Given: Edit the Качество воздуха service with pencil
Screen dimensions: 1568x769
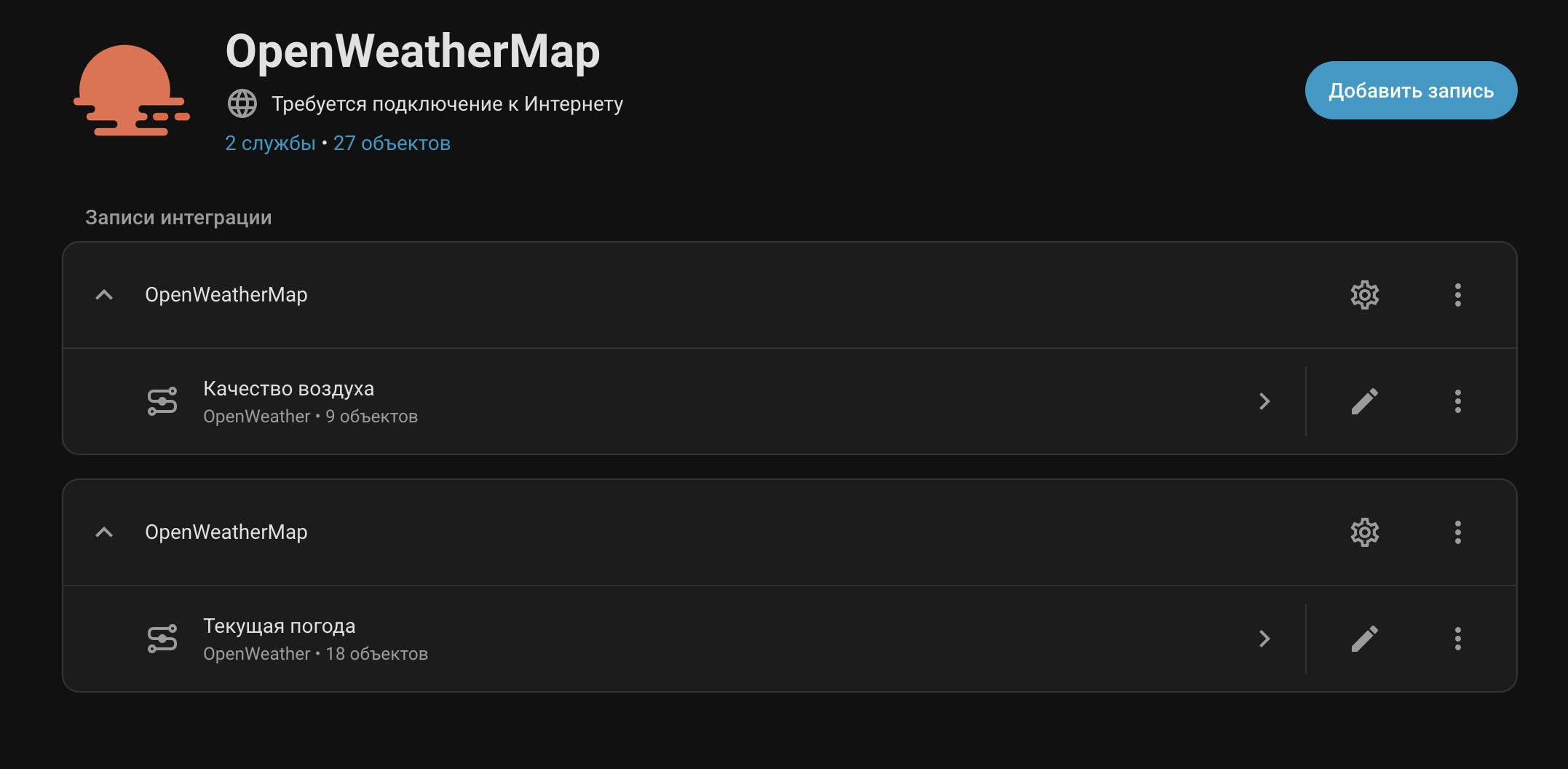Looking at the screenshot, I should click(x=1364, y=401).
